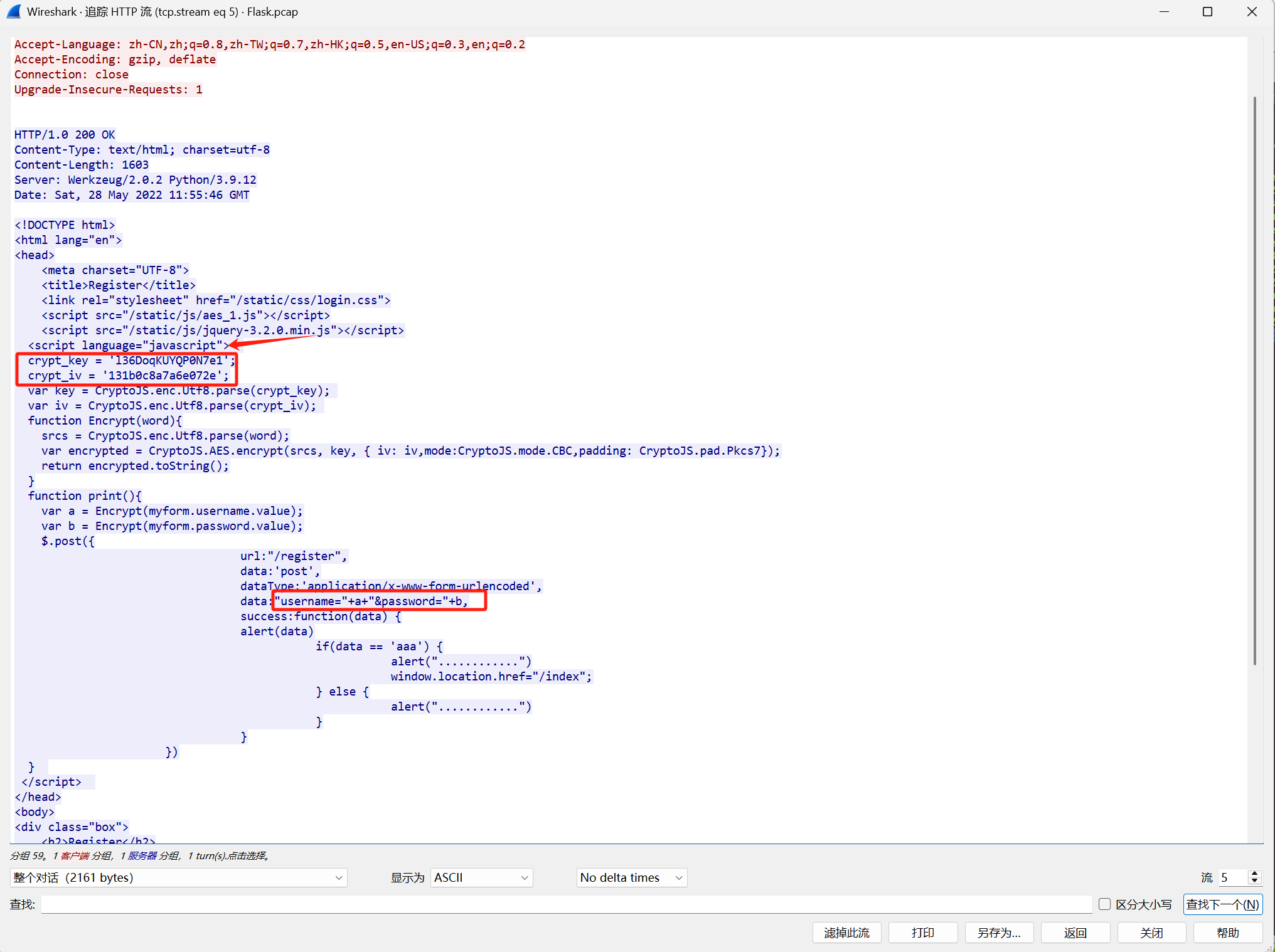Open the No delta times dropdown
The width and height of the screenshot is (1275, 952).
tap(631, 877)
